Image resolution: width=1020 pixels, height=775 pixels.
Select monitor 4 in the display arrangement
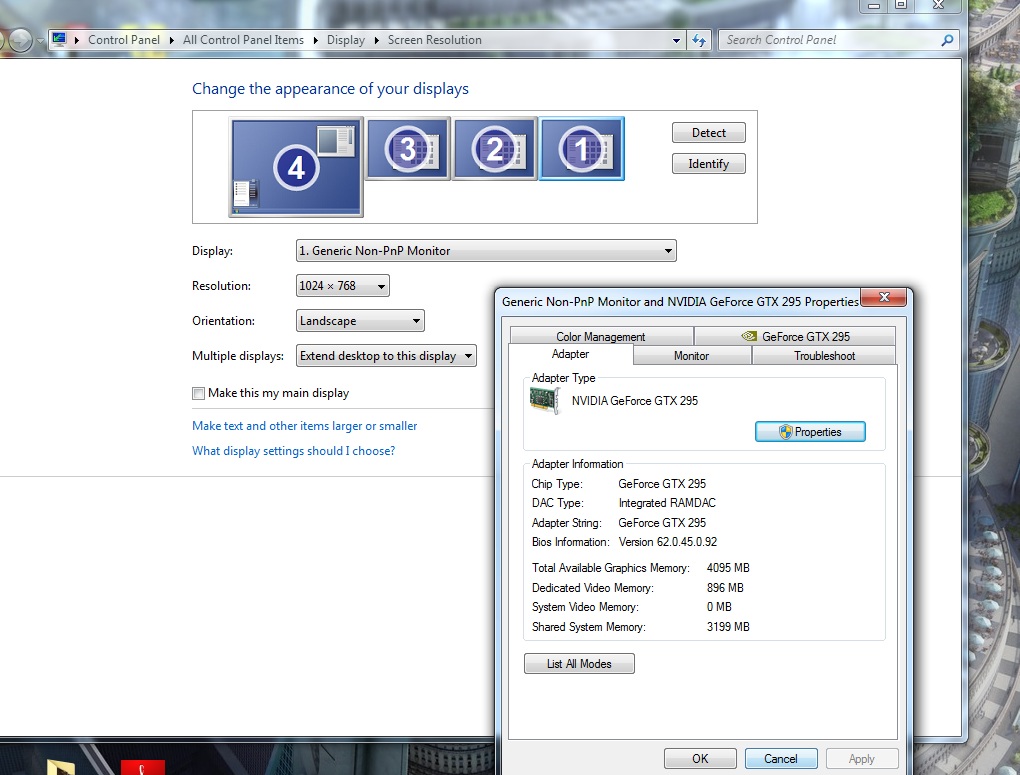296,168
